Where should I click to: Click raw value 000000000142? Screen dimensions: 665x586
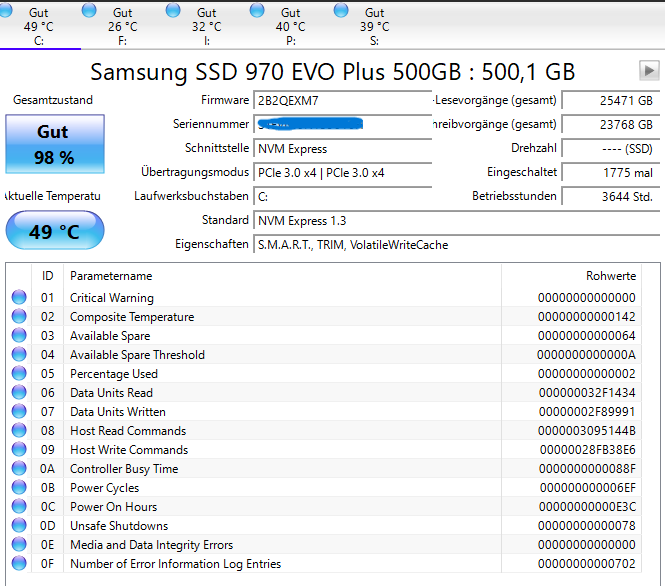coord(587,317)
